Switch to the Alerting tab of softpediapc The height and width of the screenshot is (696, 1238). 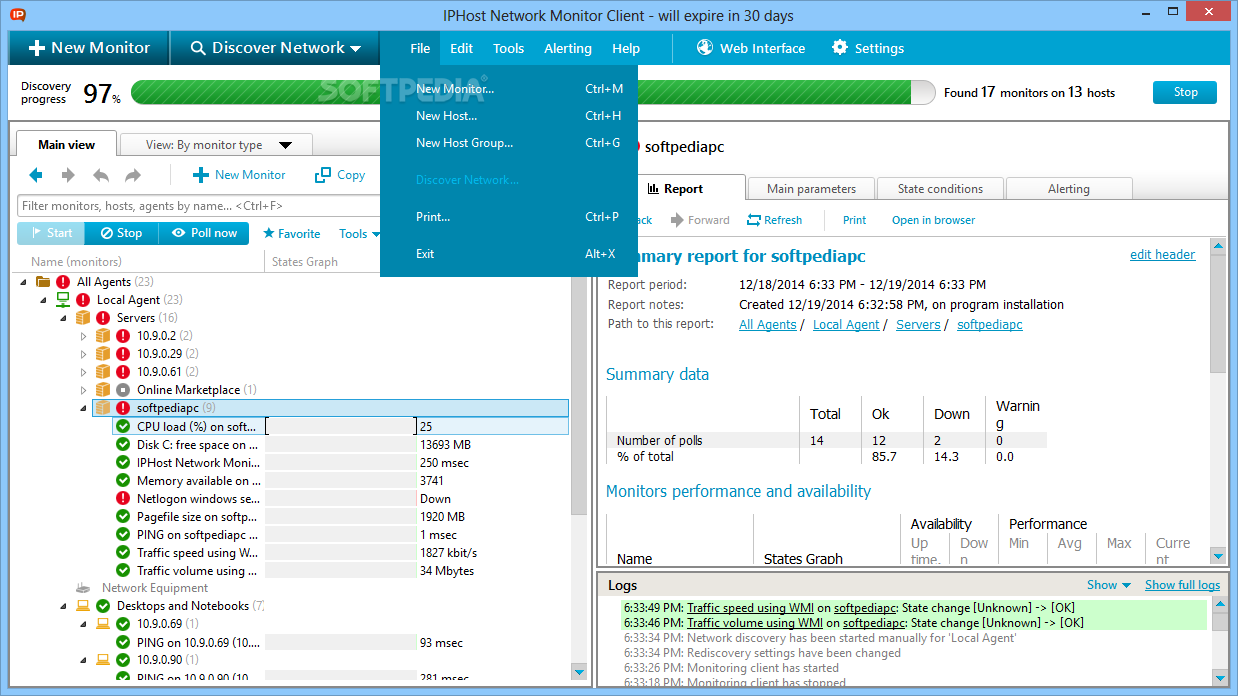coord(1069,189)
